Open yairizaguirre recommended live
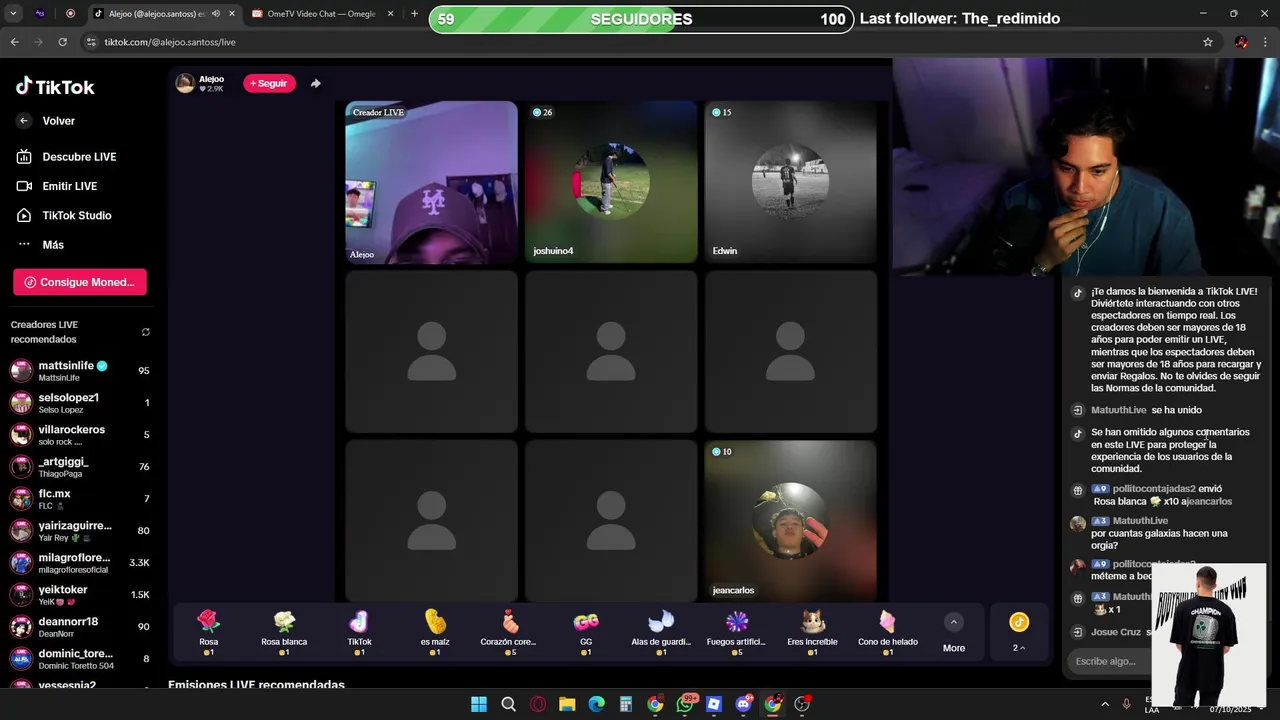Image resolution: width=1280 pixels, height=720 pixels. tap(80, 531)
